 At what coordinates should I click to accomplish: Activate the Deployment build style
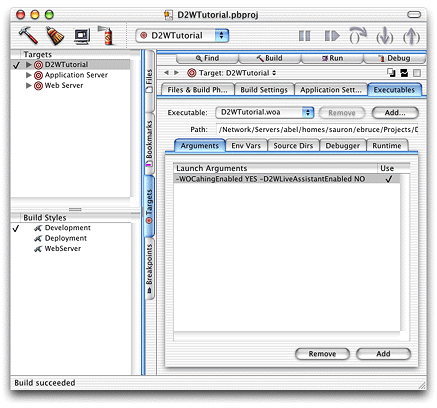click(66, 238)
